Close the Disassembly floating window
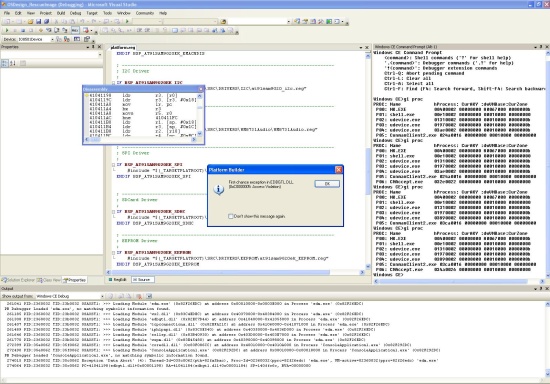 tap(201, 89)
